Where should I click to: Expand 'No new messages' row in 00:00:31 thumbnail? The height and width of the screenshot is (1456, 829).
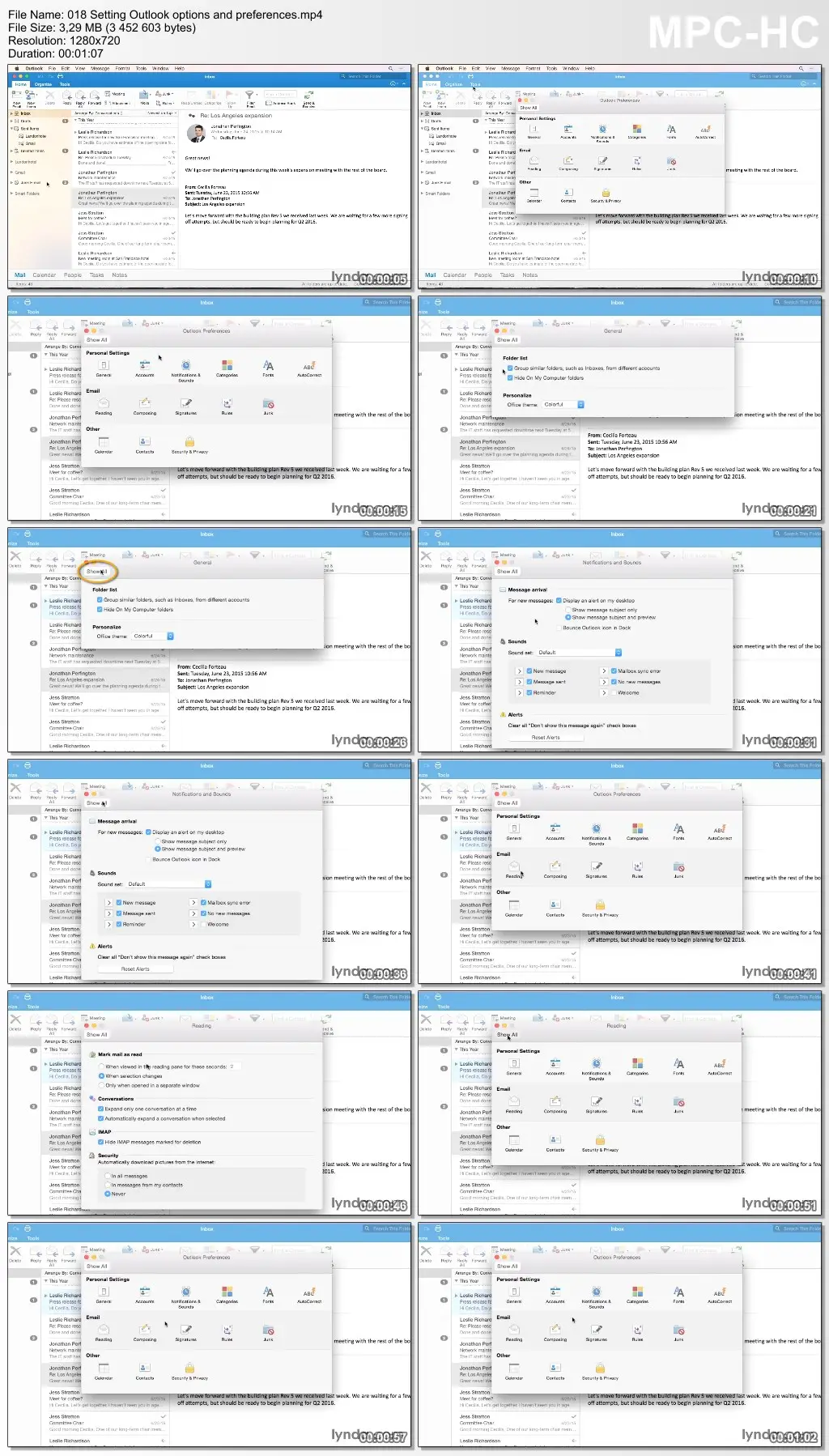point(603,682)
